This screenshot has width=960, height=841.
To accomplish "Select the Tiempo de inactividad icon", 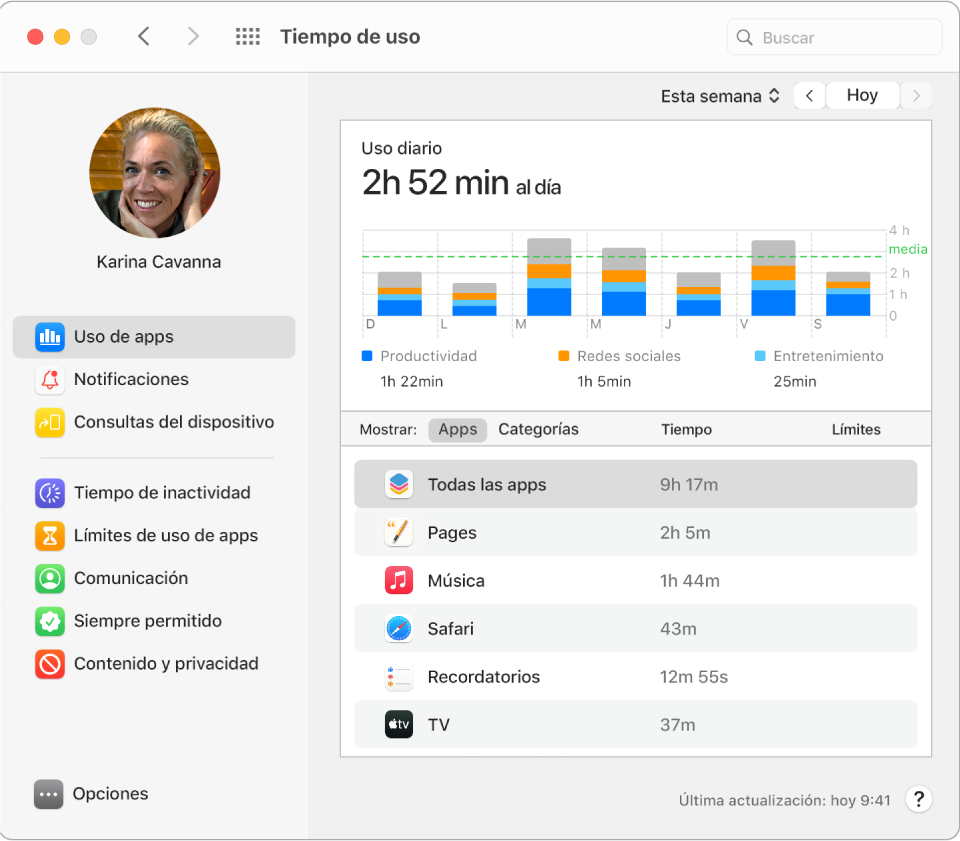I will 49,493.
